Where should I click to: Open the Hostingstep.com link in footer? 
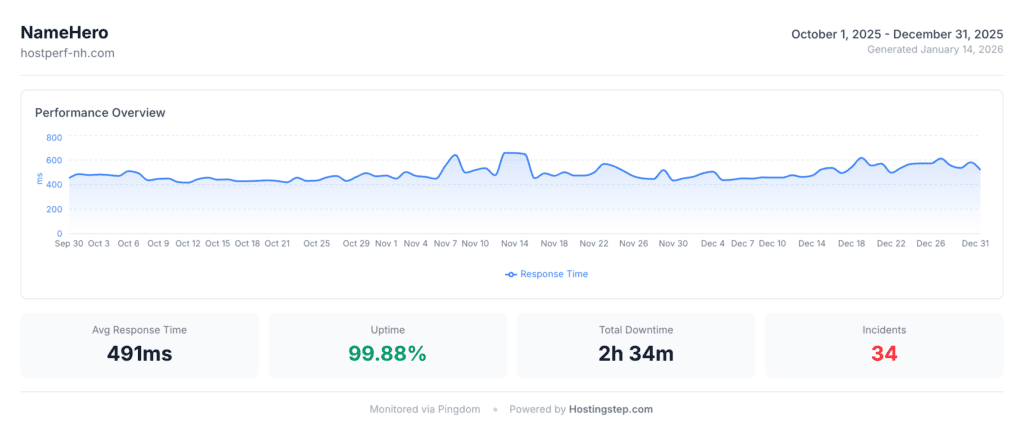[x=610, y=409]
